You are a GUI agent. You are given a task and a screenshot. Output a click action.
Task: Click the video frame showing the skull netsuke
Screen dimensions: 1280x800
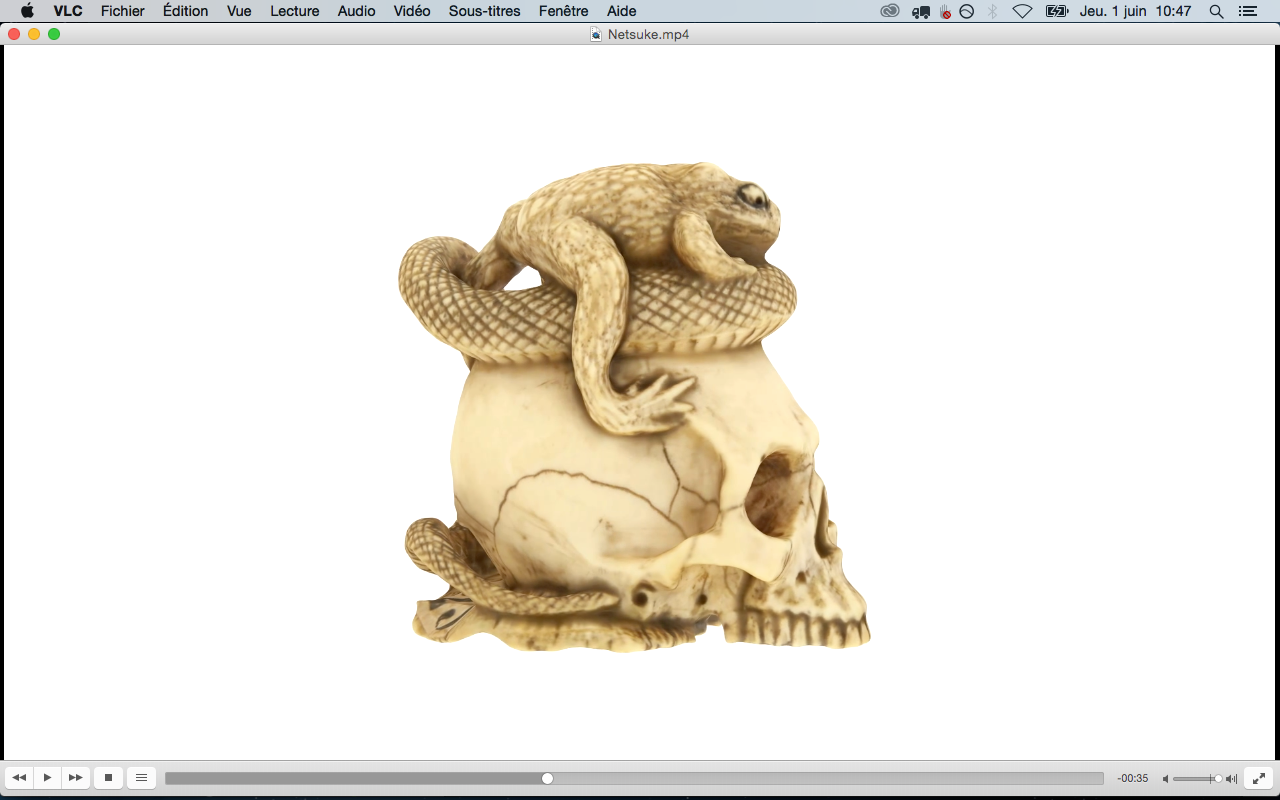[640, 403]
